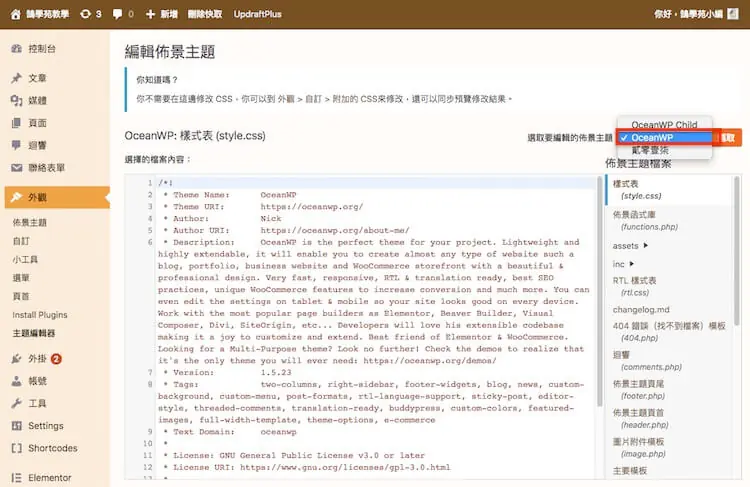Click 'Author: Nick' code line

point(222,218)
